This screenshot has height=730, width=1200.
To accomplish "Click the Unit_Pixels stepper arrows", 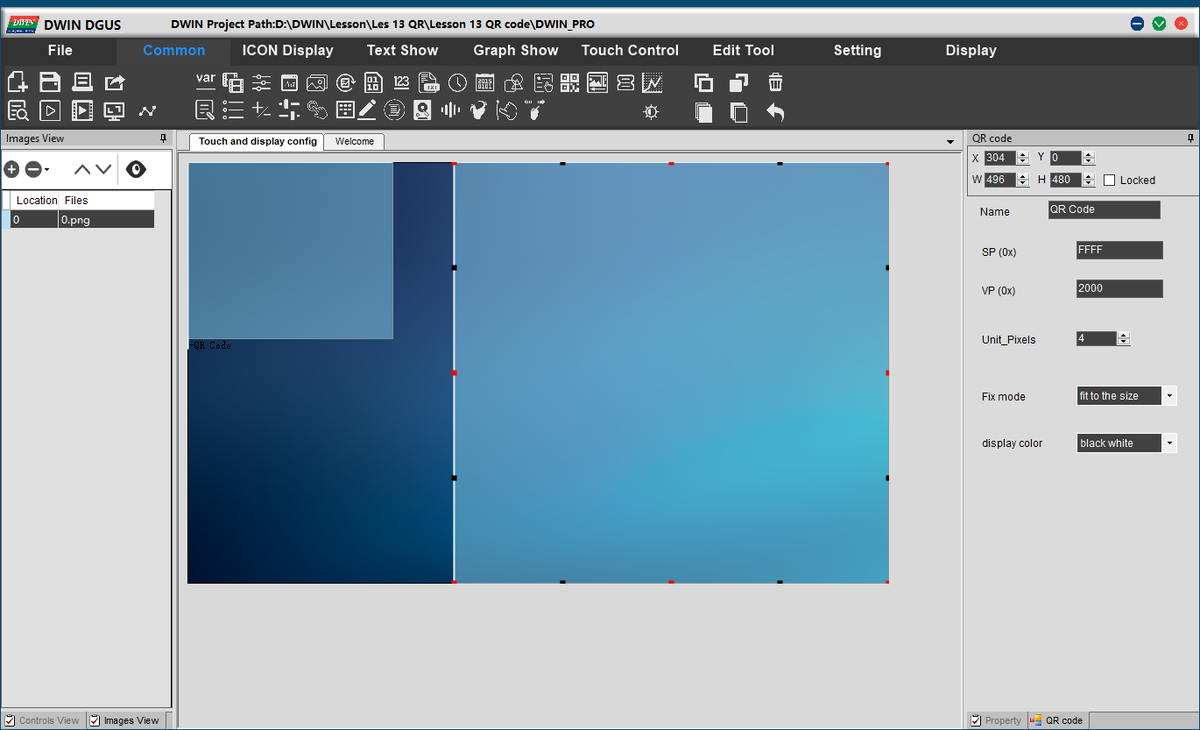I will [x=1124, y=339].
